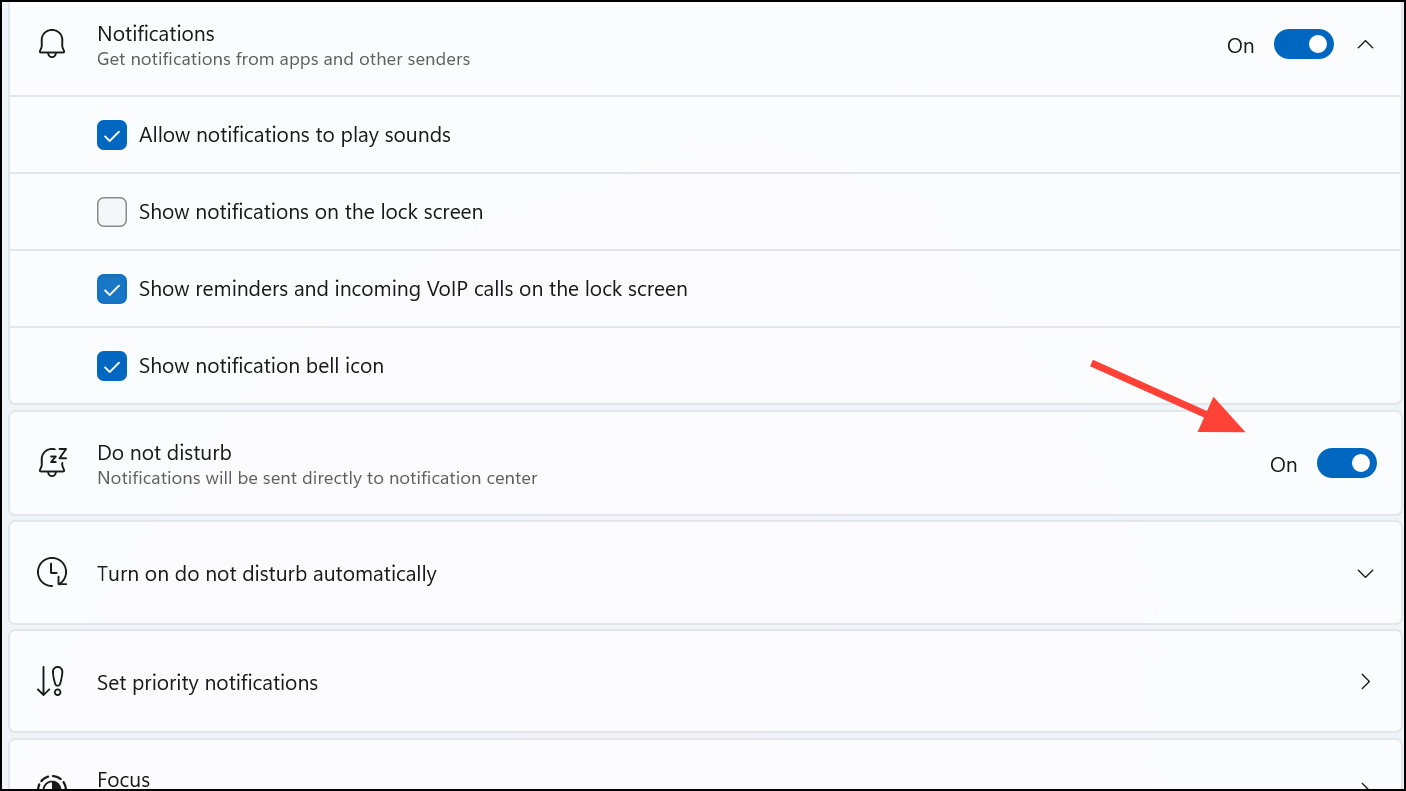The image size is (1406, 791).
Task: Open Set priority notifications chevron
Action: click(x=1366, y=682)
